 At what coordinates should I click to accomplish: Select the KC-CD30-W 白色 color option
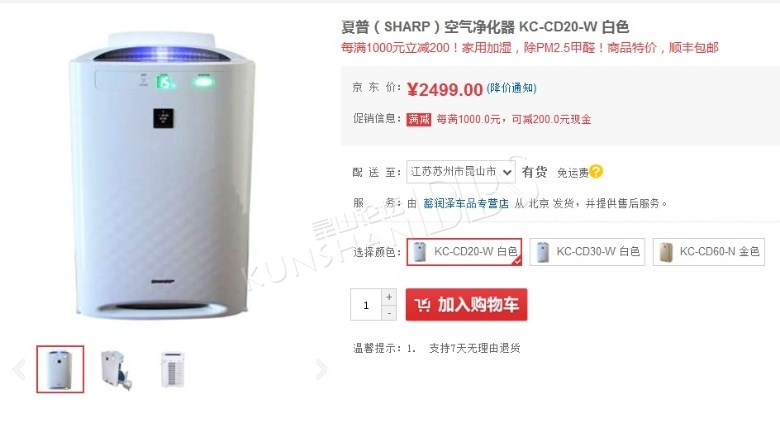coord(587,252)
